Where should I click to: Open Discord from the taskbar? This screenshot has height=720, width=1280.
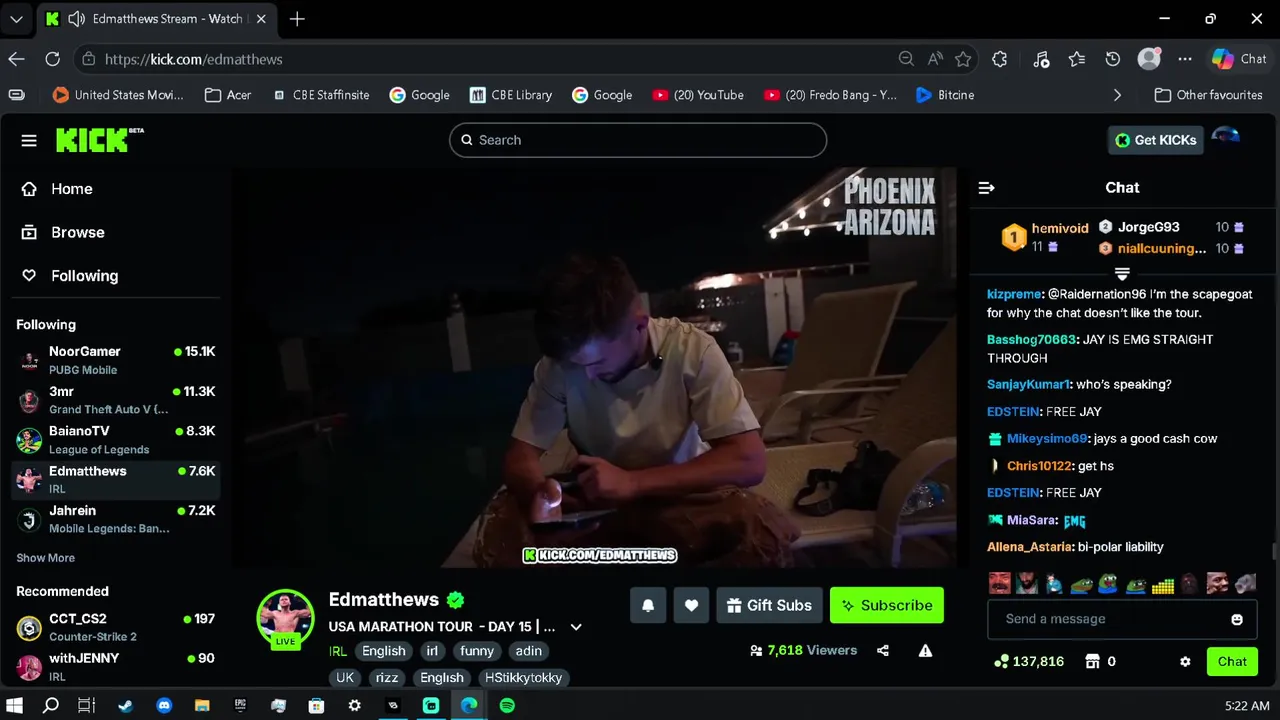164,705
